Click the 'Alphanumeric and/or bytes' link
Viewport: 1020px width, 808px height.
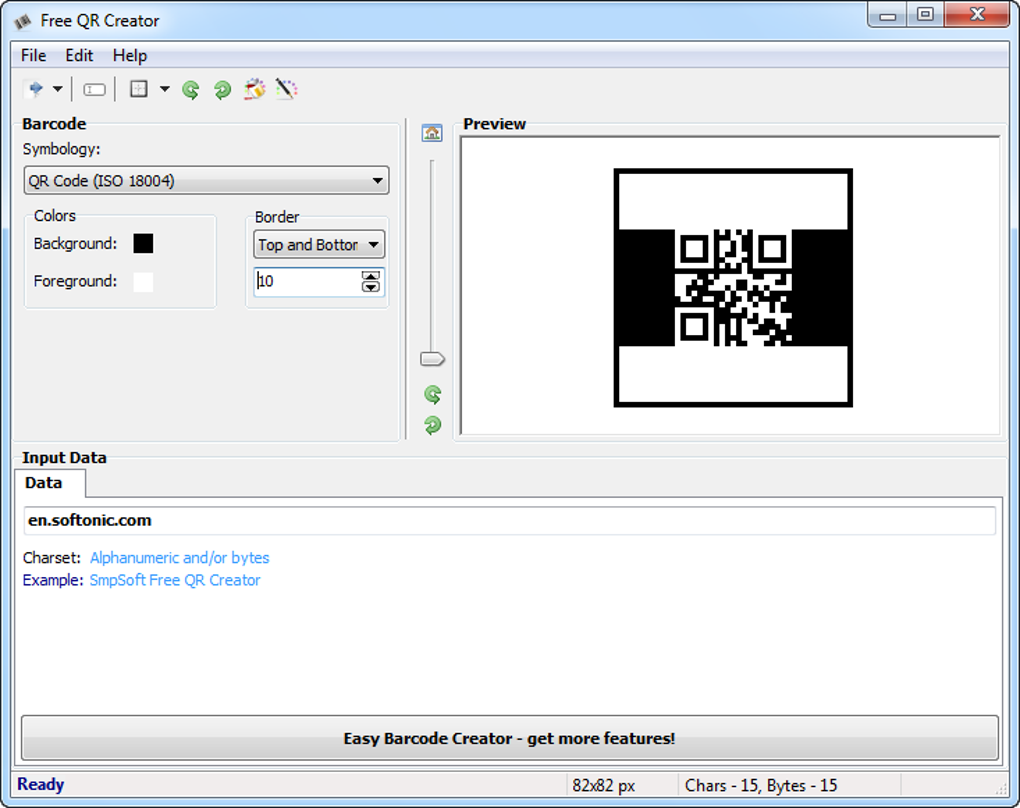180,558
